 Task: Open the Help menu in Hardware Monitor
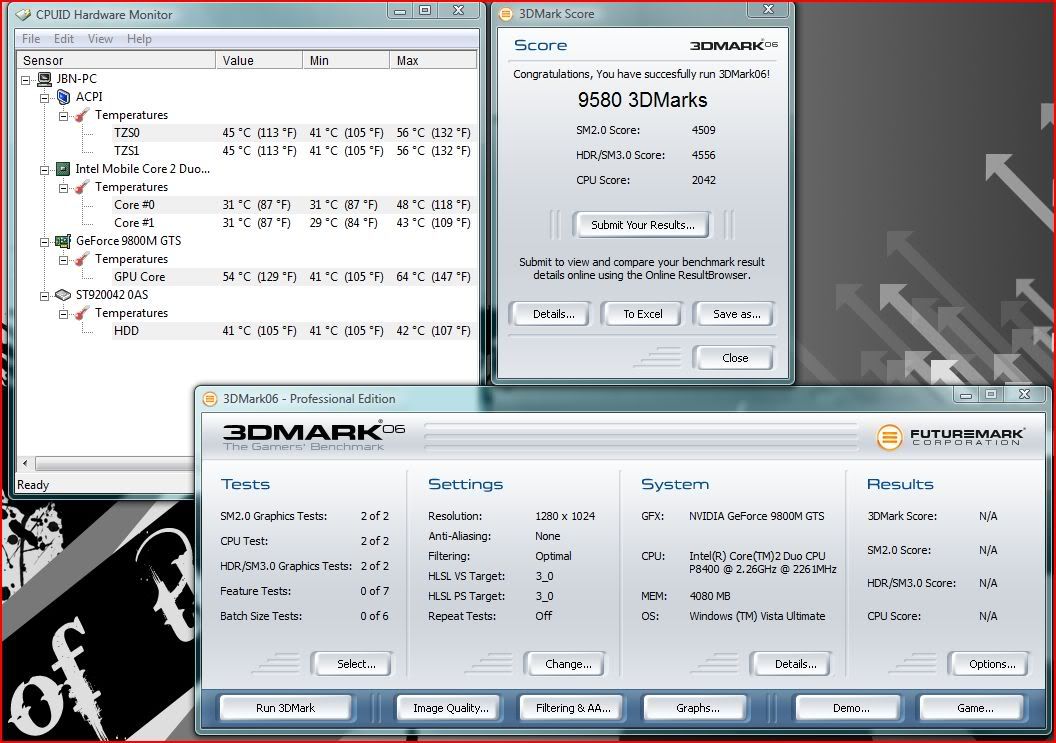[139, 39]
